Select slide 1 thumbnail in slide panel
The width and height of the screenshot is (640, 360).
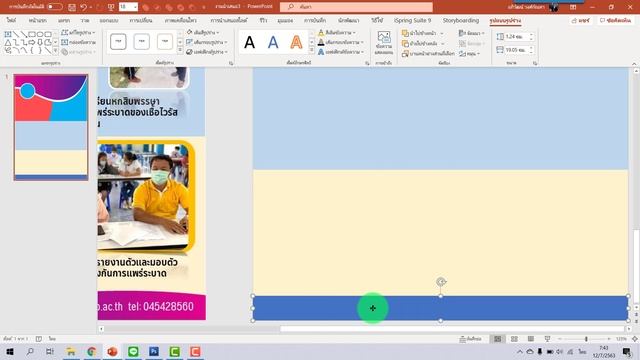click(51, 127)
